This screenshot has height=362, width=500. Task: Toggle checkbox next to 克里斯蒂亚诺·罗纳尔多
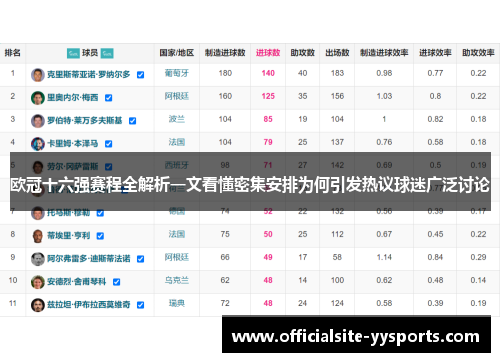tap(141, 75)
